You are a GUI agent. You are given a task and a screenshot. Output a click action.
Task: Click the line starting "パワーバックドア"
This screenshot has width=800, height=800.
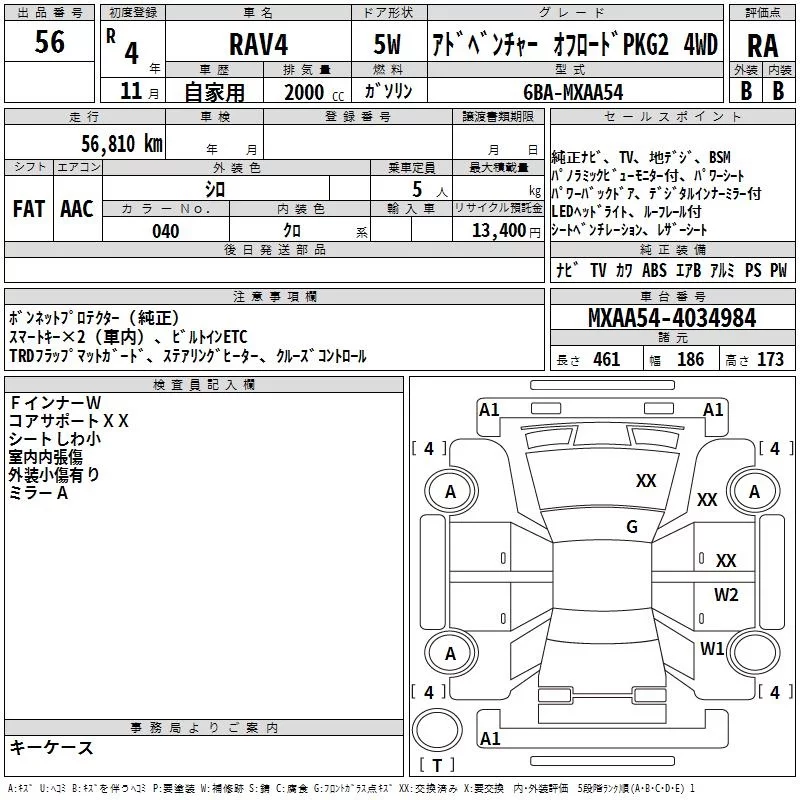point(656,193)
